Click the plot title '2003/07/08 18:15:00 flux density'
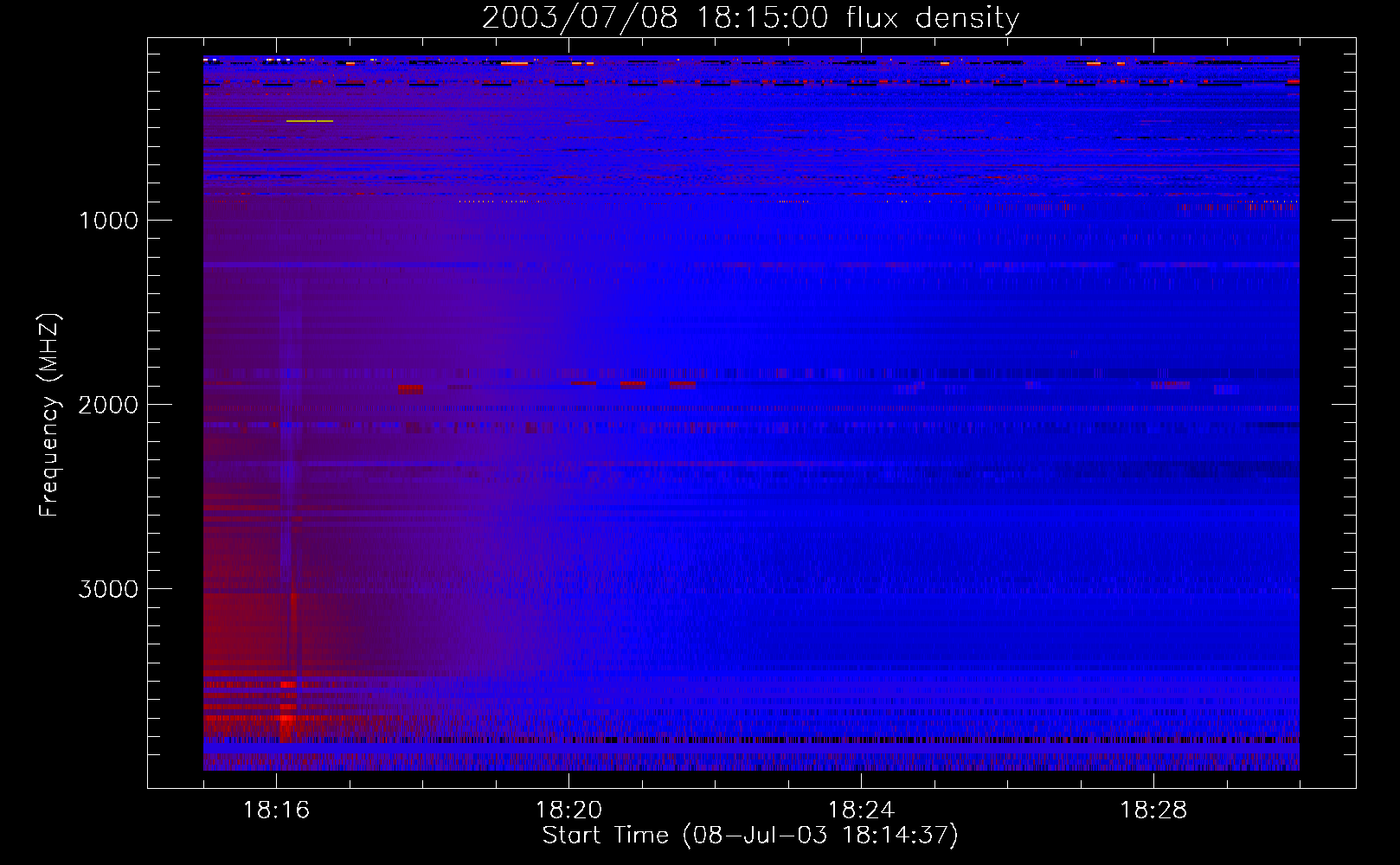 (750, 18)
